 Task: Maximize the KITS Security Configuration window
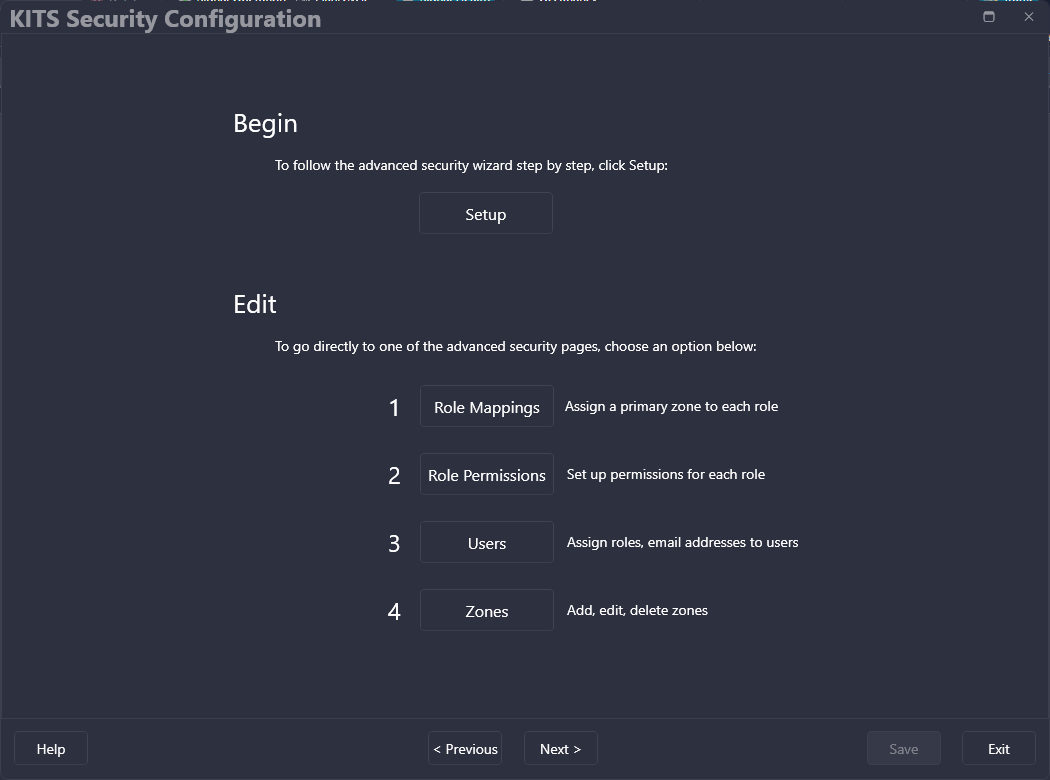coord(989,17)
